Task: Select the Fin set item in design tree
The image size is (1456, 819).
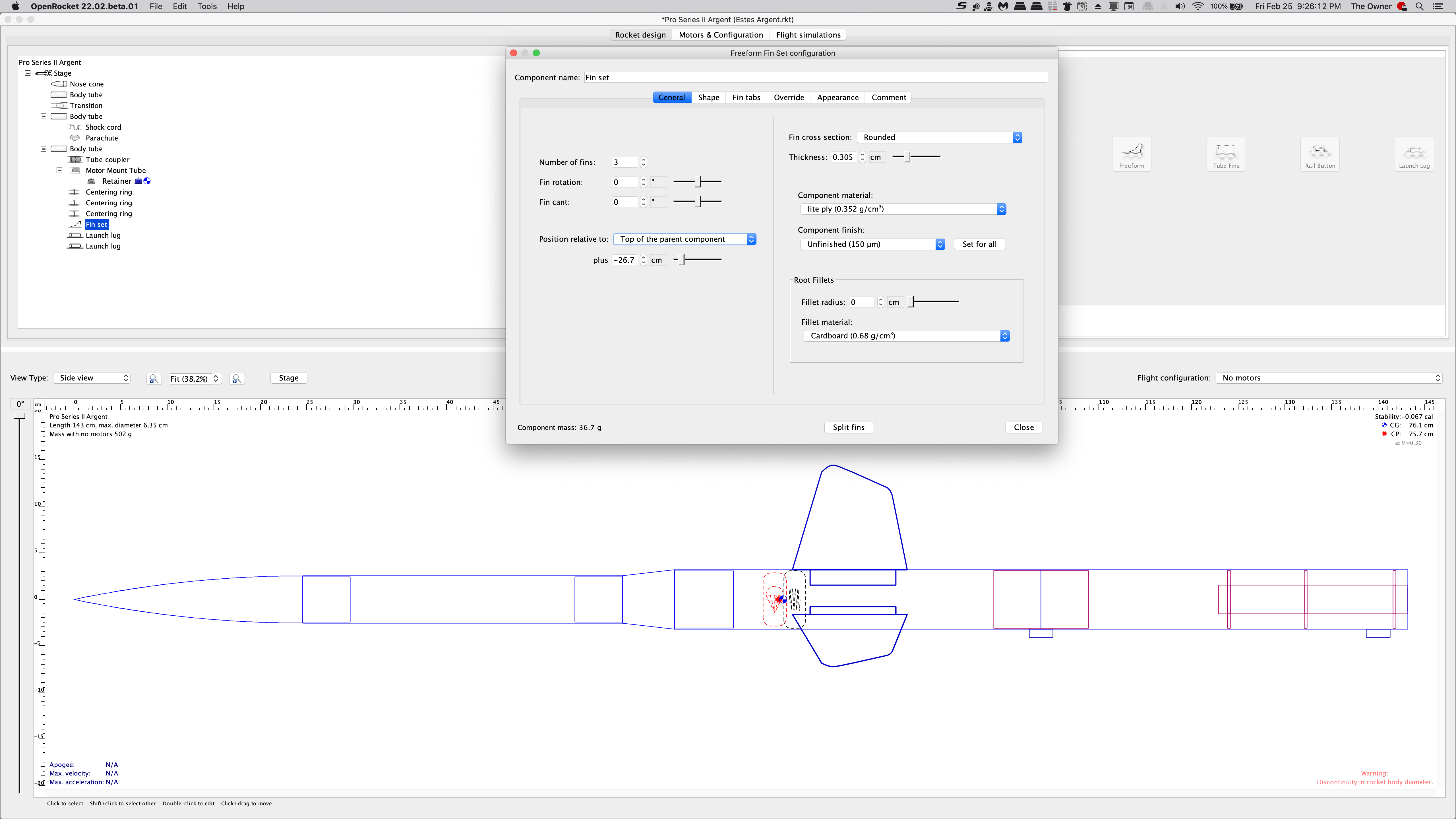Action: (97, 224)
